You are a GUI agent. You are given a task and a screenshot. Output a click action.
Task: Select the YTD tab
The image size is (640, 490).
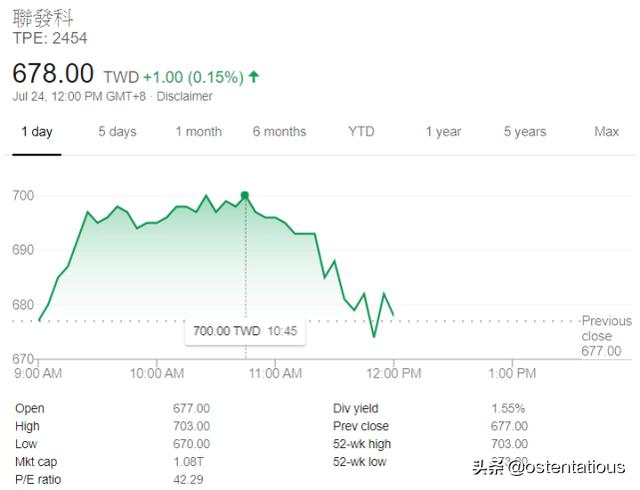[361, 131]
